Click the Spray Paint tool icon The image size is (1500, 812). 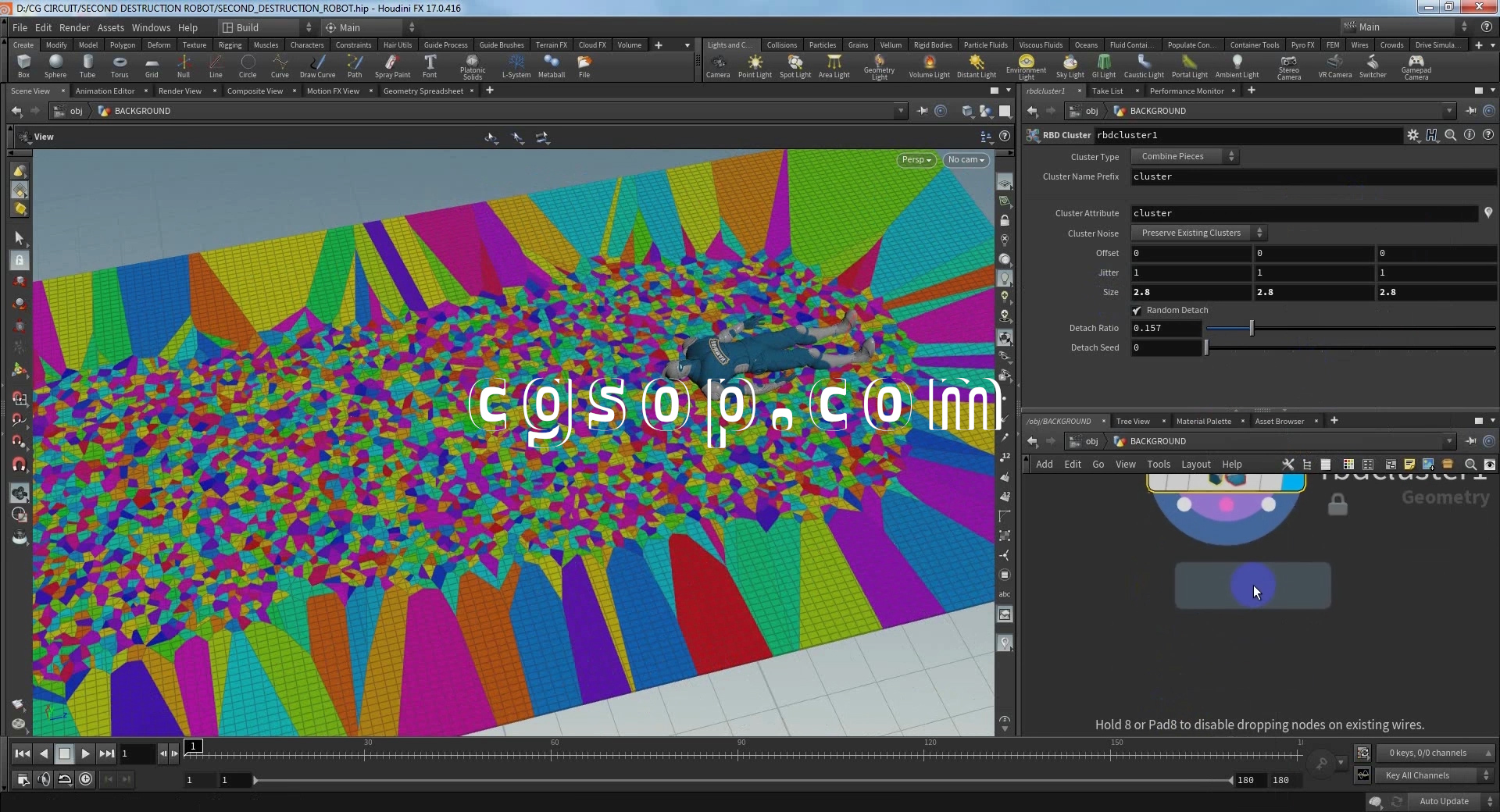click(x=392, y=66)
